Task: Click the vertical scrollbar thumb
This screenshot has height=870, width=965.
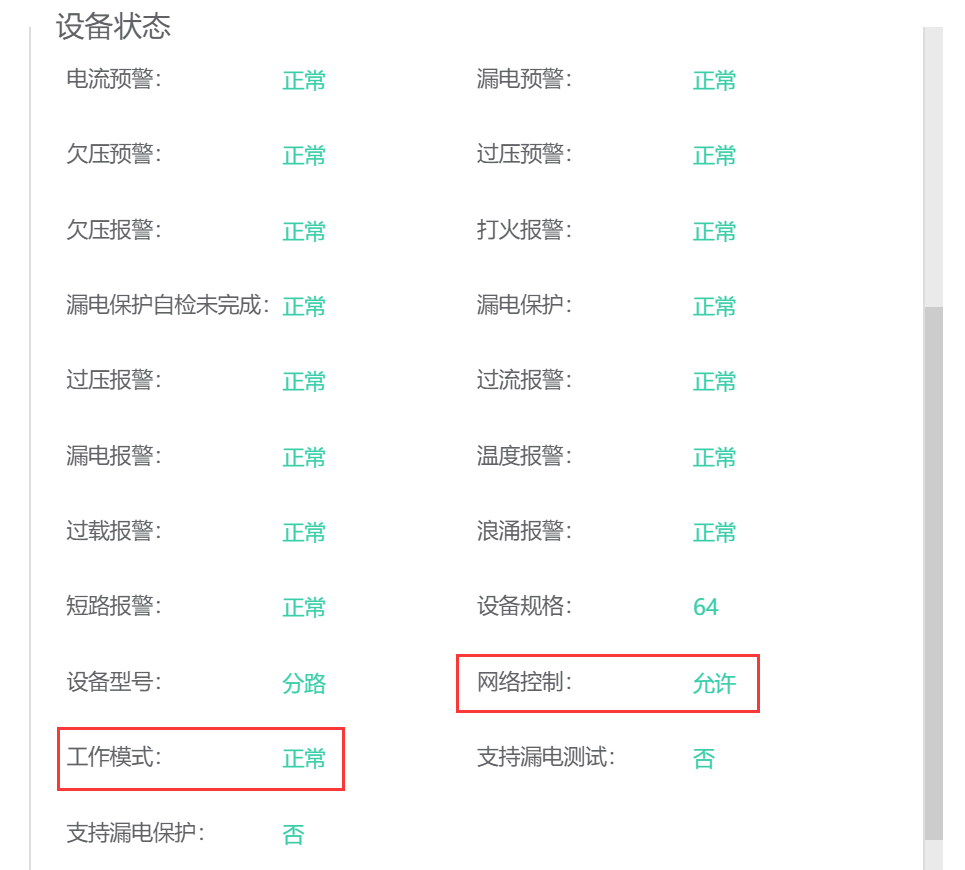Action: pyautogui.click(x=933, y=573)
